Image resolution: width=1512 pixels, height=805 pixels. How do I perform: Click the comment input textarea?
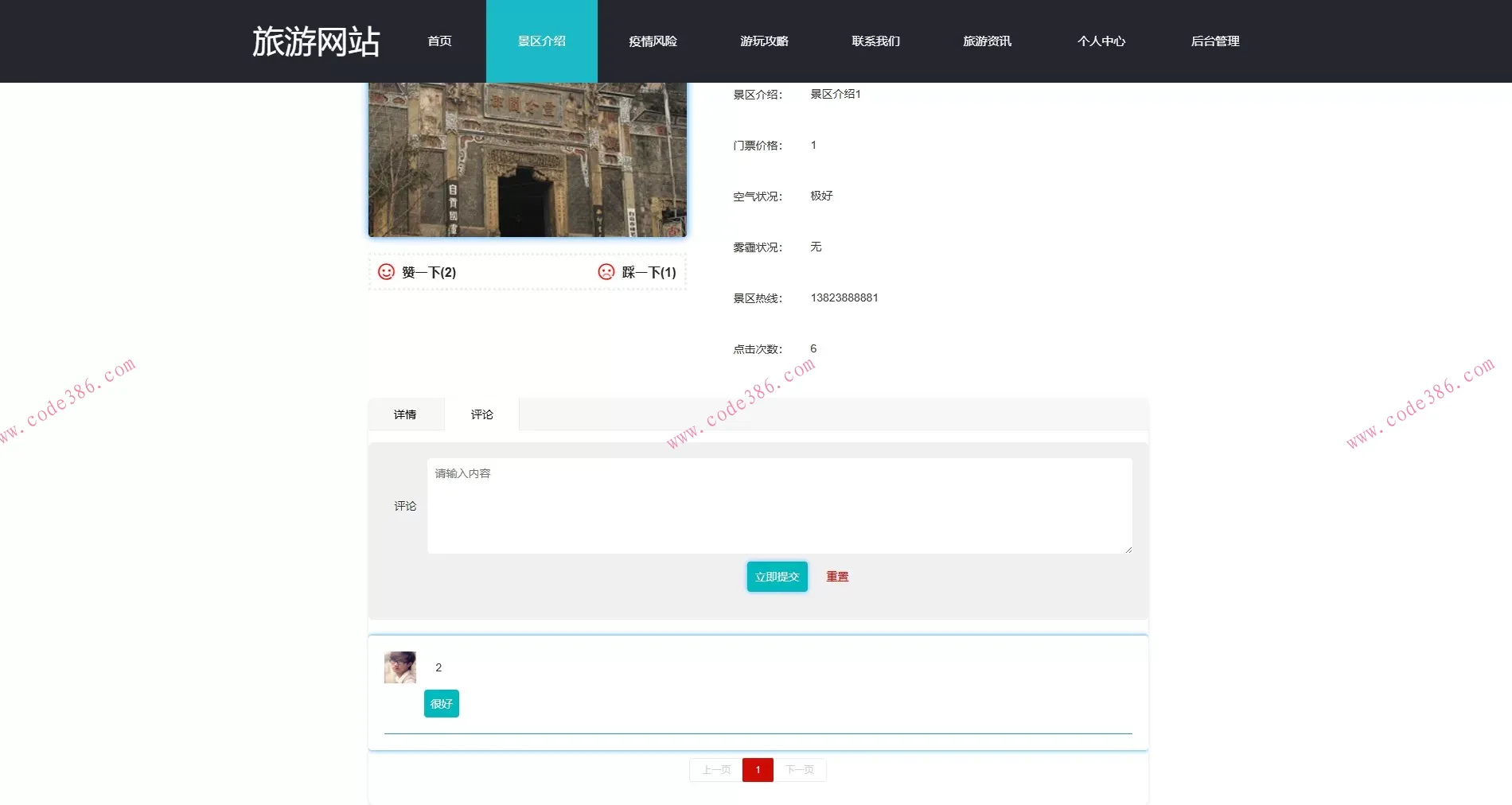pyautogui.click(x=778, y=505)
